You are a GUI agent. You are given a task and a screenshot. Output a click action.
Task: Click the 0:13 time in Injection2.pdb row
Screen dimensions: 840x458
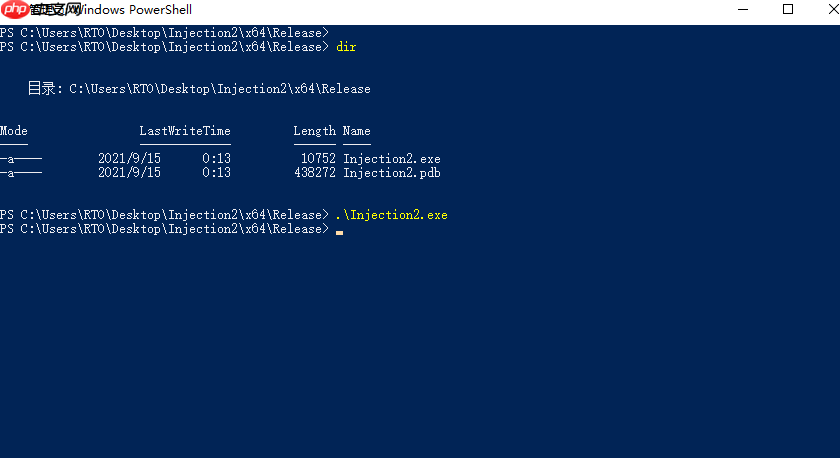pyautogui.click(x=216, y=173)
